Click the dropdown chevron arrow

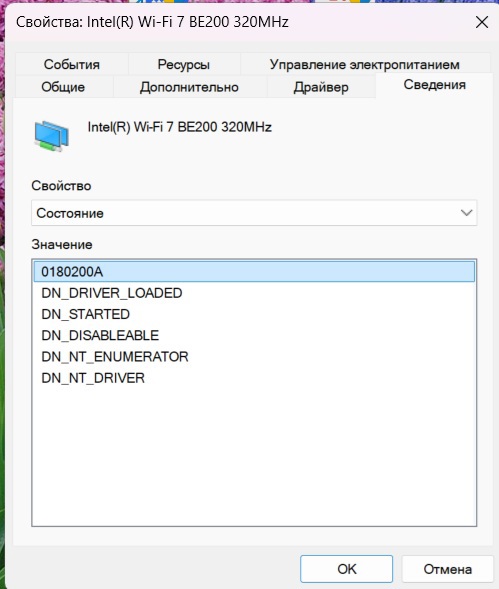click(466, 213)
